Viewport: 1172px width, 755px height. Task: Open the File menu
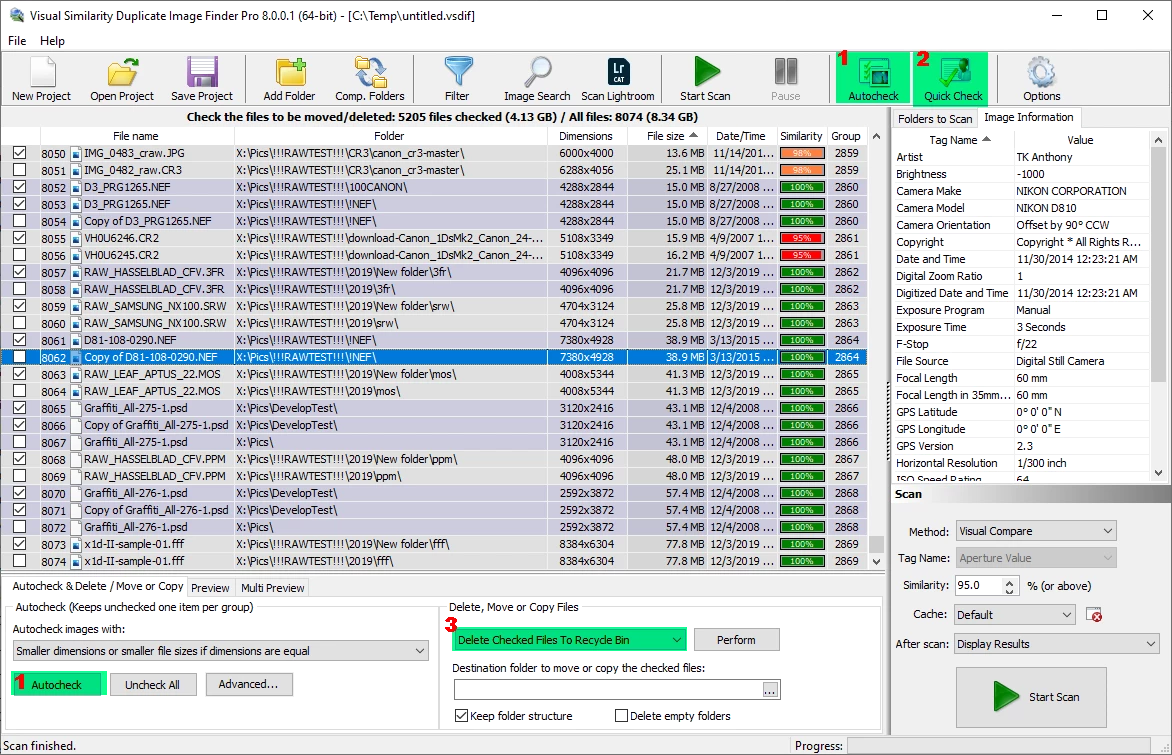(x=17, y=40)
